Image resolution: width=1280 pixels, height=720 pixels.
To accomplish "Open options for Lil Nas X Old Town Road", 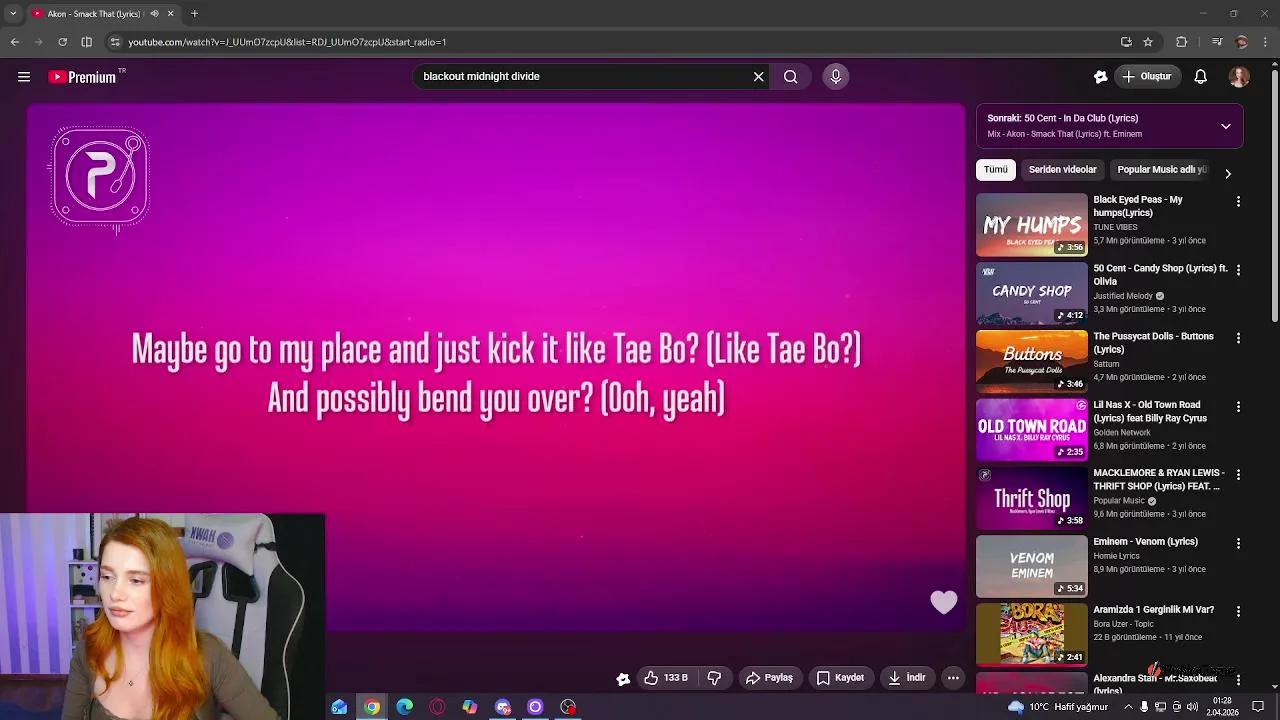I will click(x=1238, y=407).
